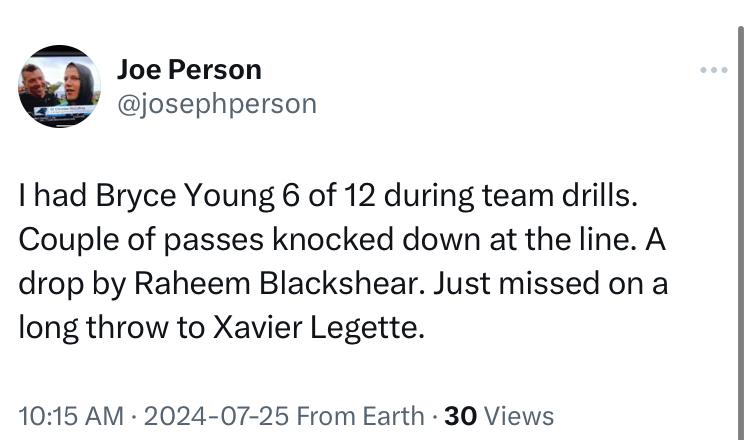Click the @josephperson handle
750x440 pixels.
click(216, 103)
